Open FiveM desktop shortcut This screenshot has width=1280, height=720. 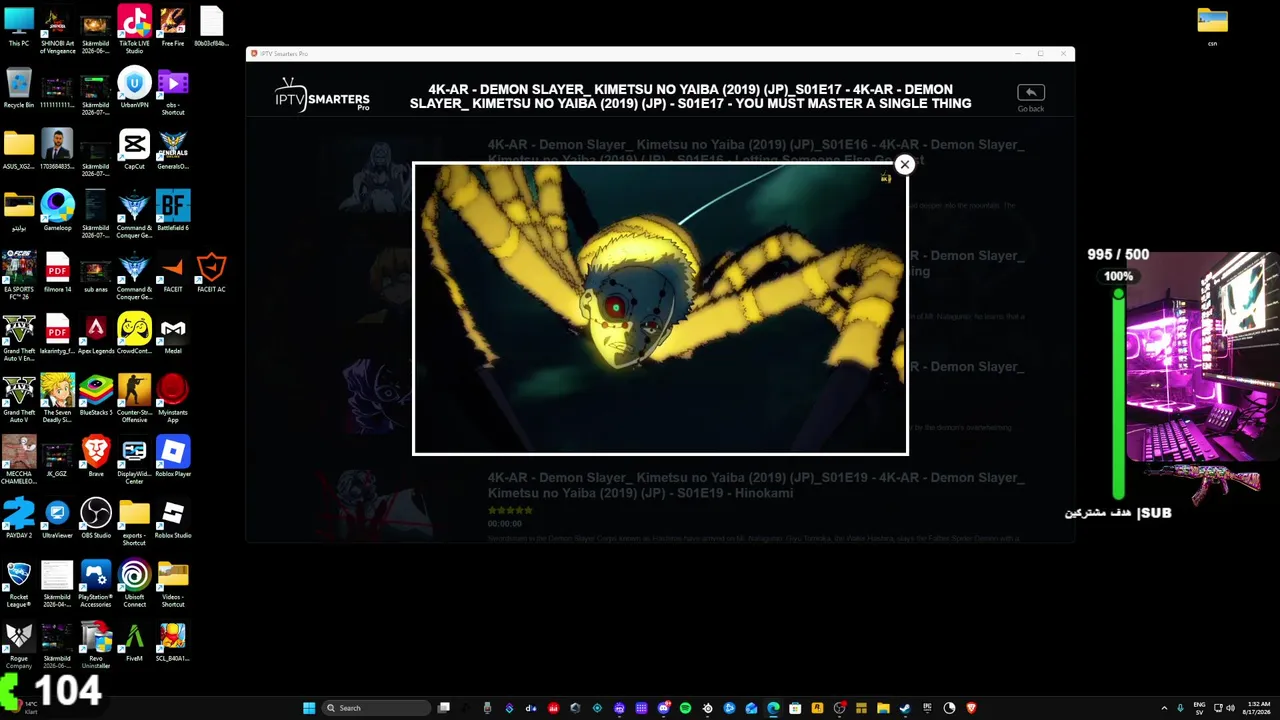point(134,641)
